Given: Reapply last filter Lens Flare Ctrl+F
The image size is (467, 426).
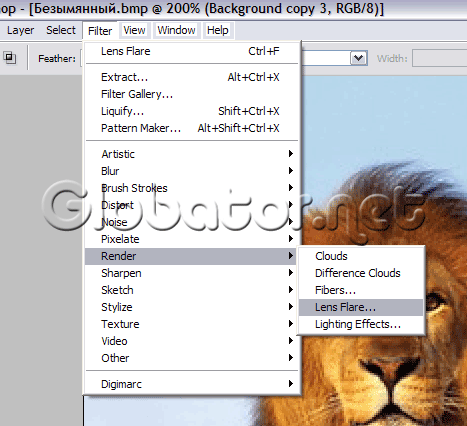Looking at the screenshot, I should click(191, 51).
